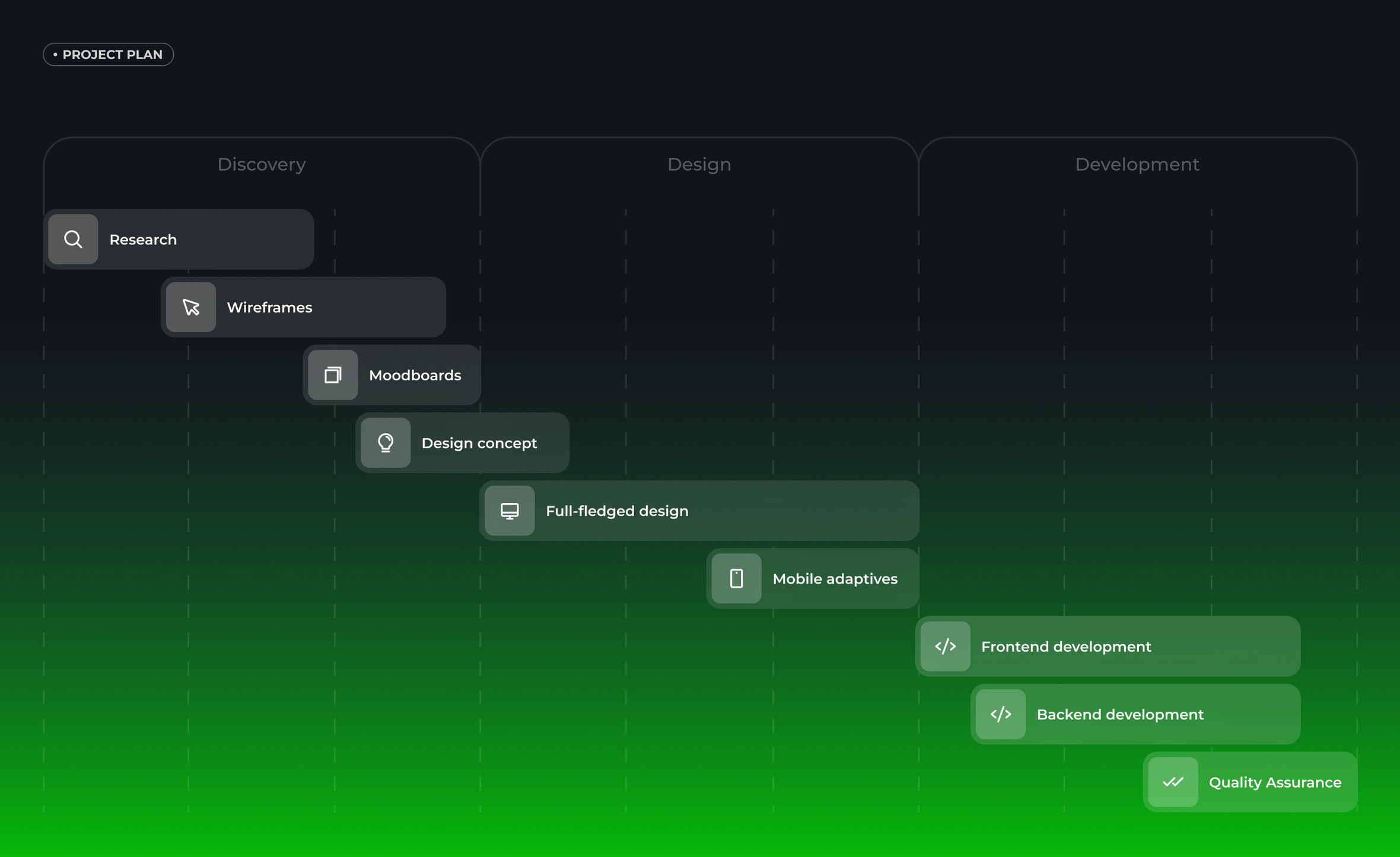Select the Design concept label text
The width and height of the screenshot is (1400, 857).
[479, 444]
